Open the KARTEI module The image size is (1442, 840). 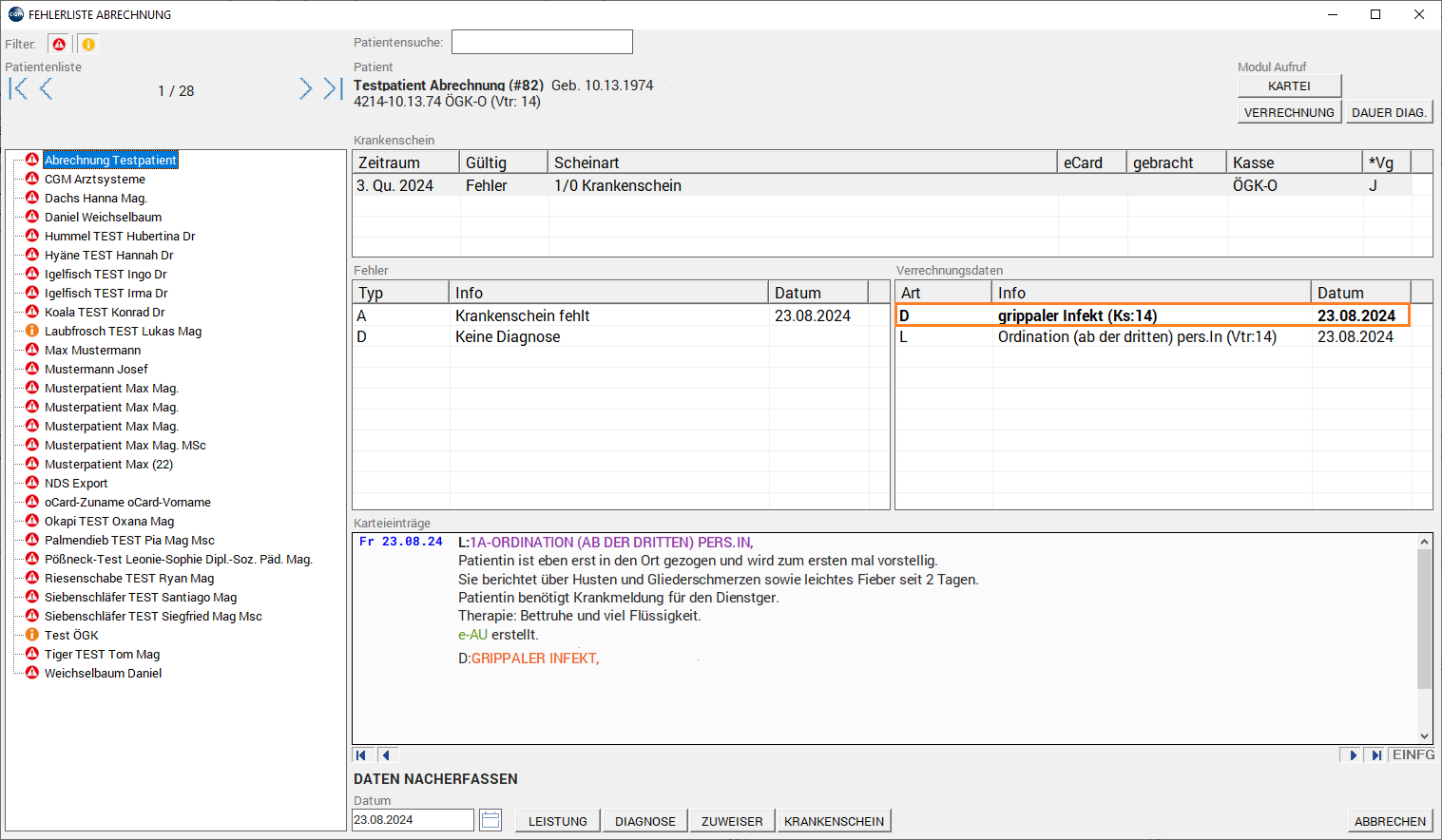tap(1289, 86)
